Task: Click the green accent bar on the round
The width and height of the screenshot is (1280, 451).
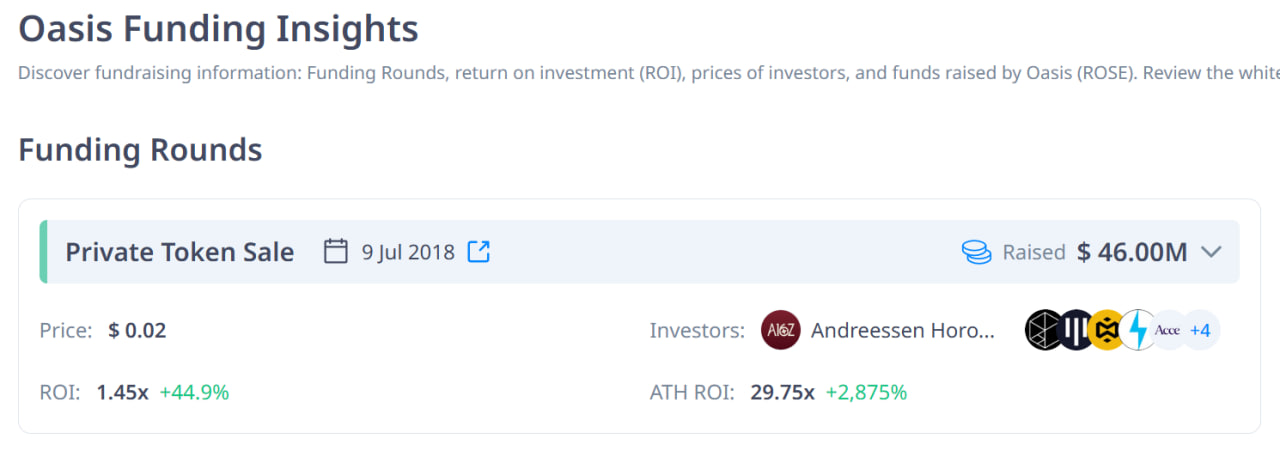Action: [x=43, y=252]
